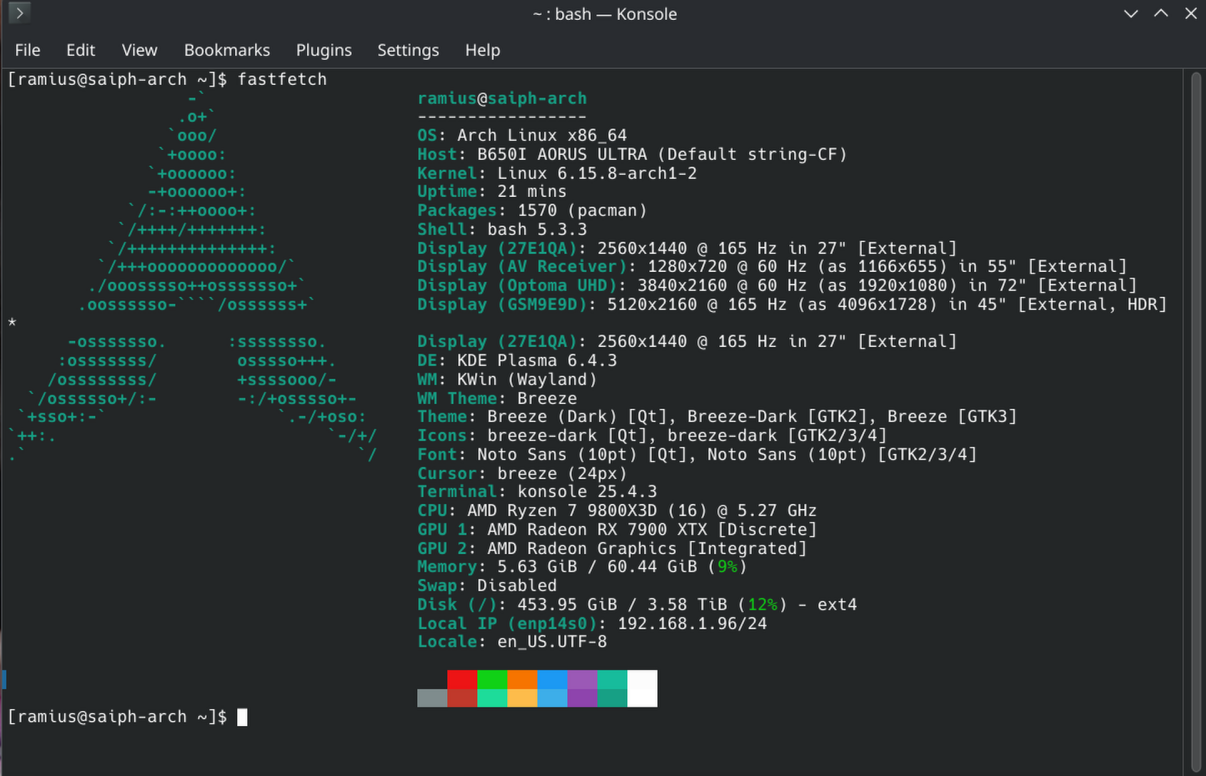
Task: Open the Settings menu
Action: pyautogui.click(x=408, y=50)
